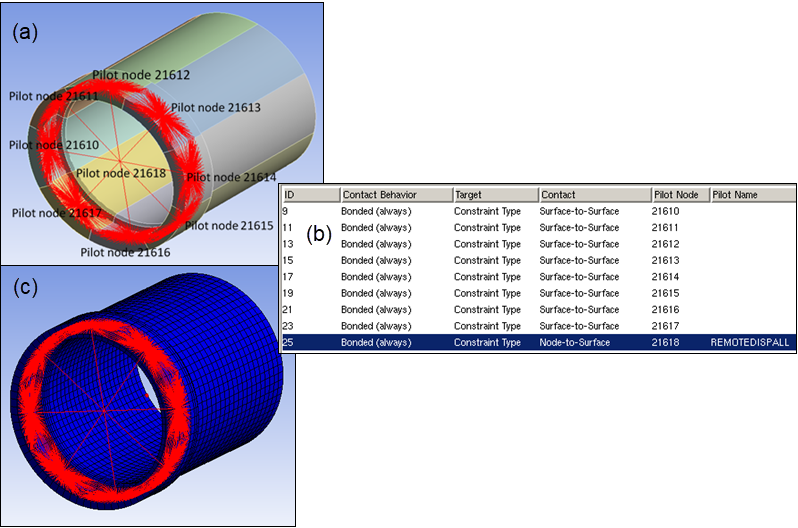Screen dimensions: 798x528
Task: Select table row with ID 9
Action: [538, 211]
